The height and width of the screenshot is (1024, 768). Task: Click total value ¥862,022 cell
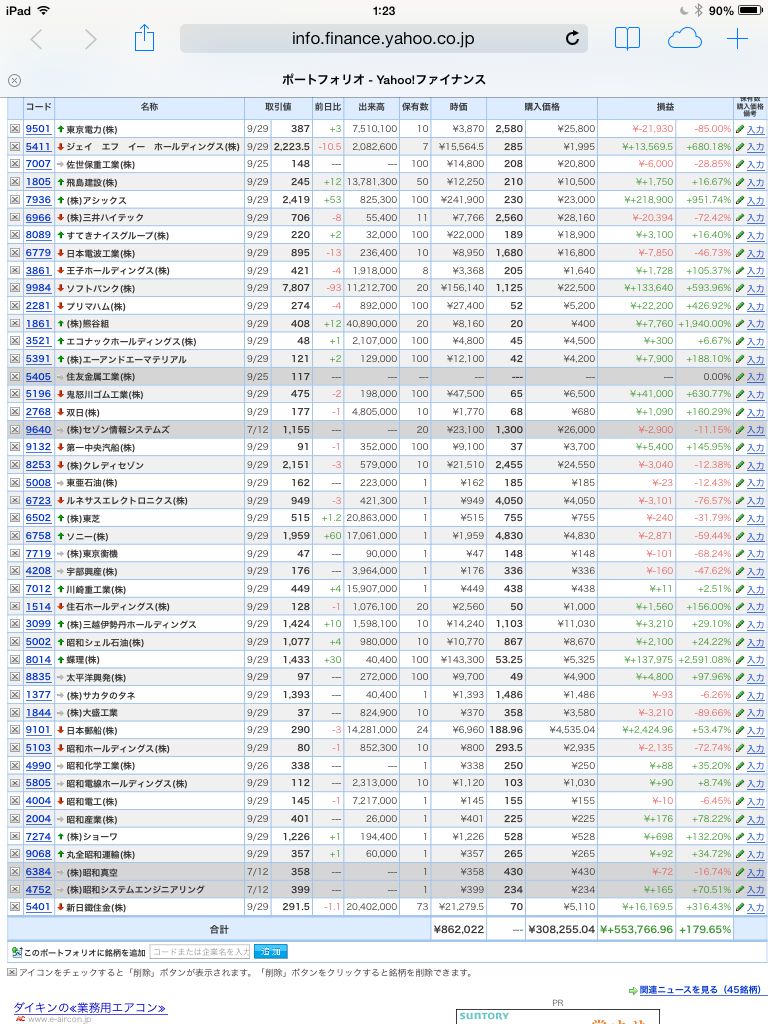point(458,929)
